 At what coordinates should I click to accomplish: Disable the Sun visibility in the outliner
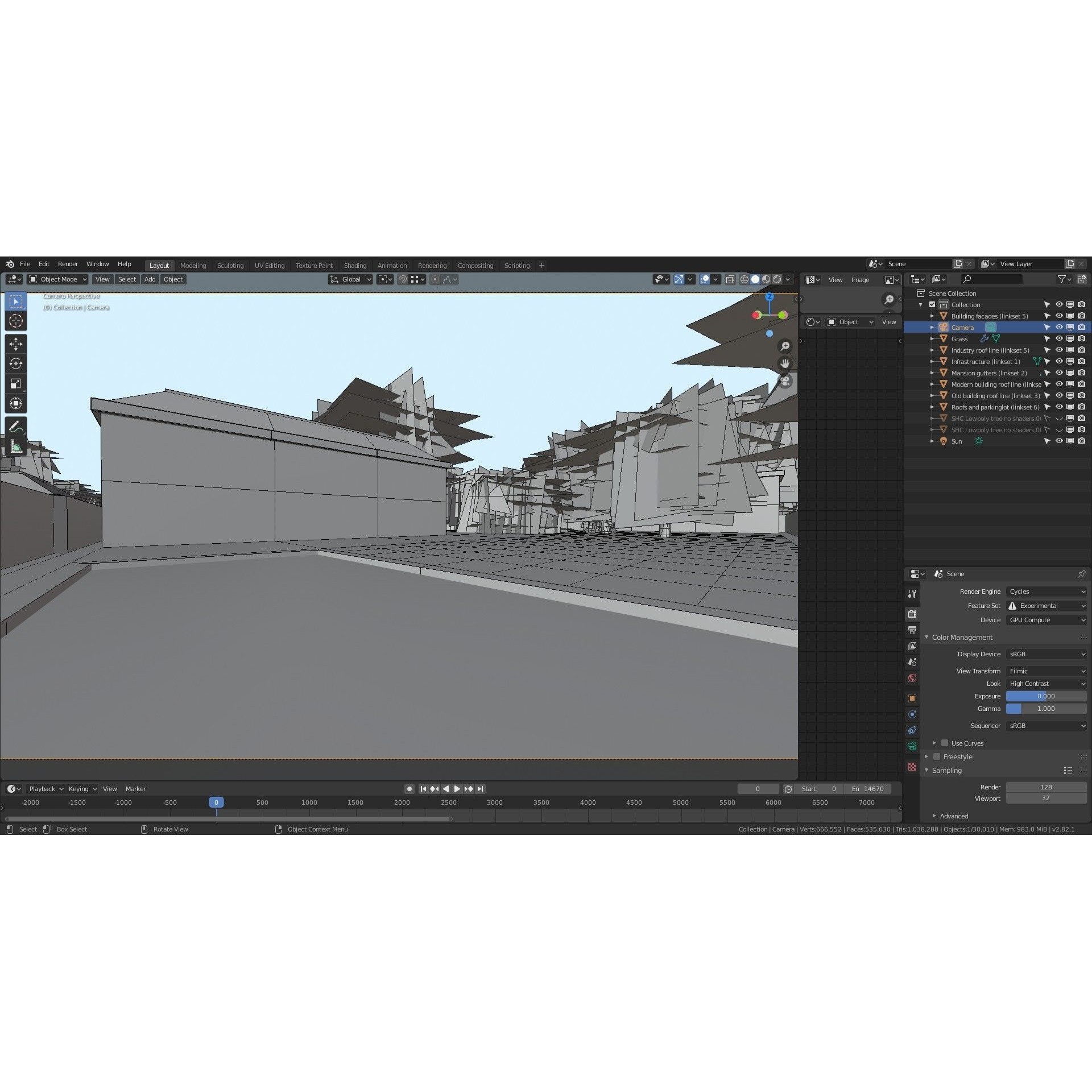[1059, 441]
